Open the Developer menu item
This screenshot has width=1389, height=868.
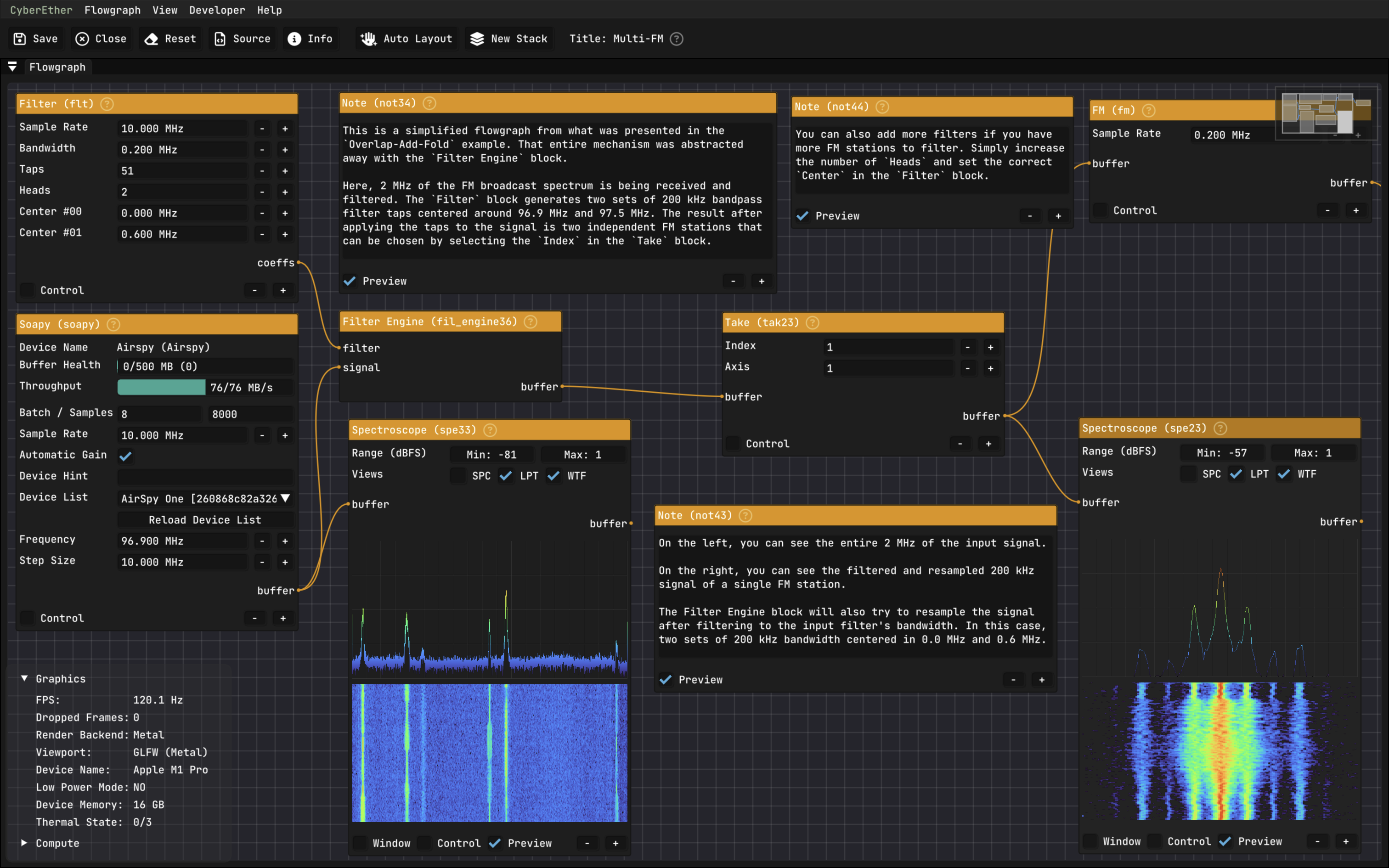click(x=213, y=10)
